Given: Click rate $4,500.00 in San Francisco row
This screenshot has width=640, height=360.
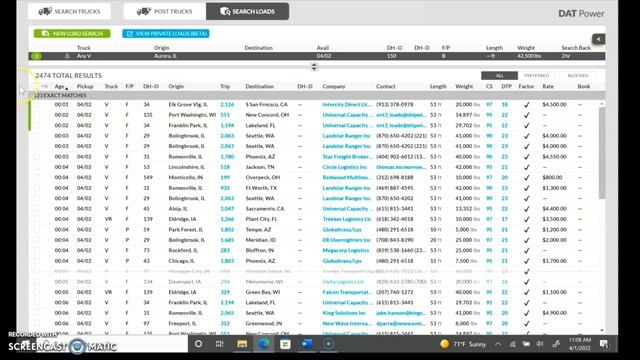Looking at the screenshot, I should coord(554,104).
